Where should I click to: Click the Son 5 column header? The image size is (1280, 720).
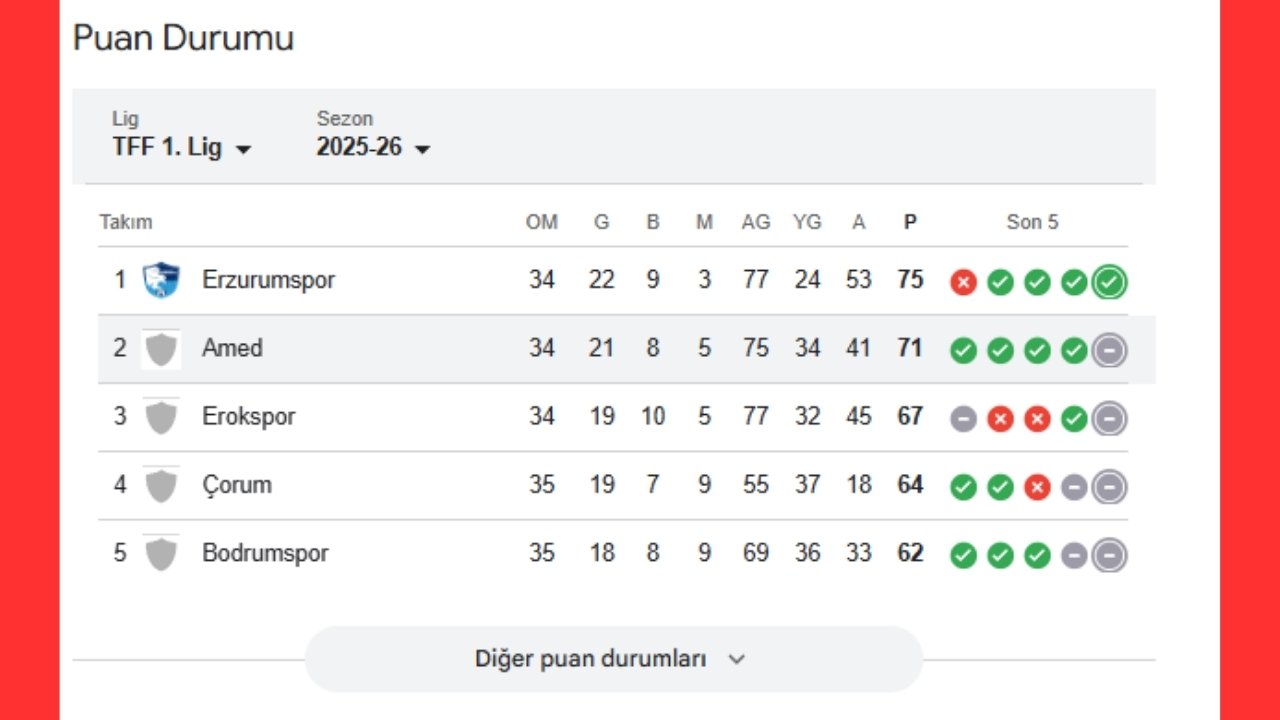pyautogui.click(x=1032, y=222)
